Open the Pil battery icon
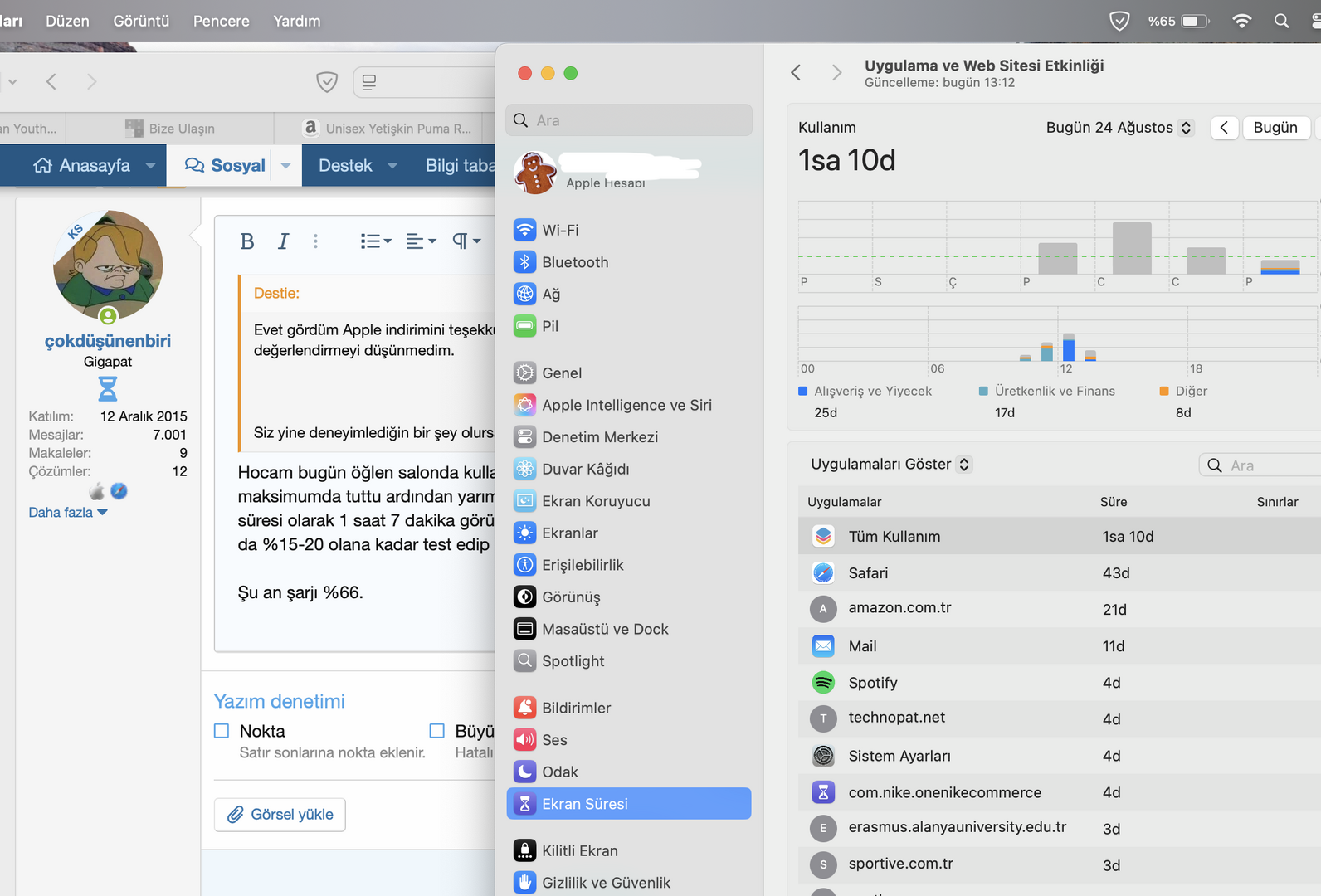The height and width of the screenshot is (896, 1321). coord(524,326)
